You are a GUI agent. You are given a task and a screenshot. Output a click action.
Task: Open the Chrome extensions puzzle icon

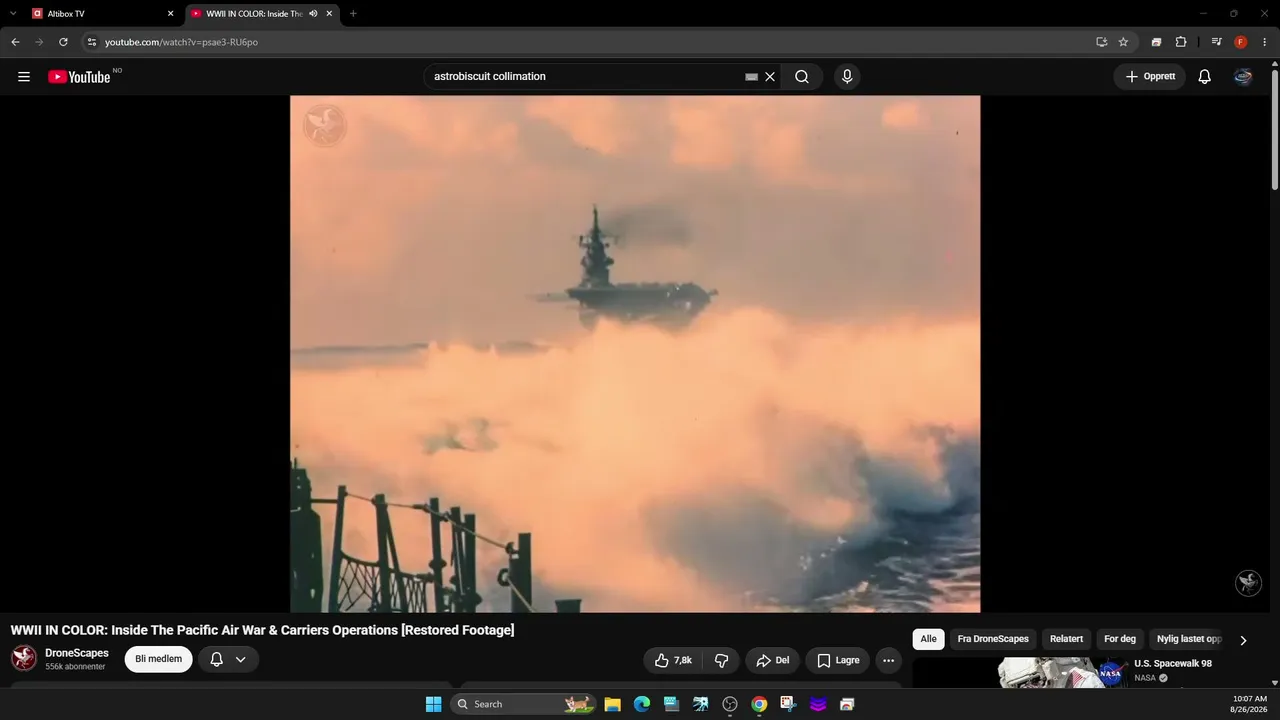1181,42
